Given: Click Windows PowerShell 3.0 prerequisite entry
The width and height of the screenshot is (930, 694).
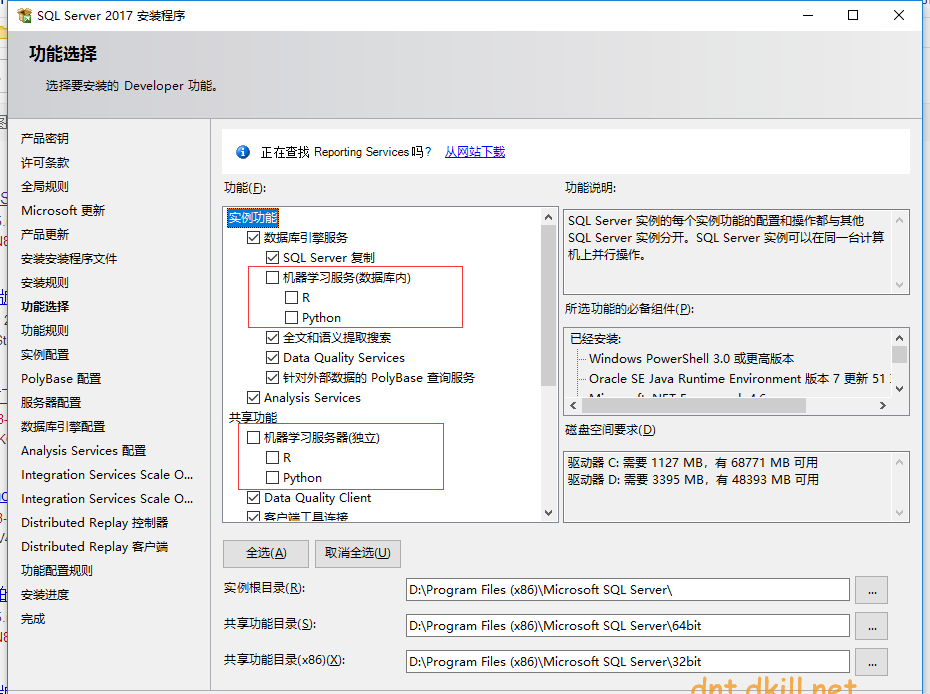Looking at the screenshot, I should pyautogui.click(x=692, y=359).
